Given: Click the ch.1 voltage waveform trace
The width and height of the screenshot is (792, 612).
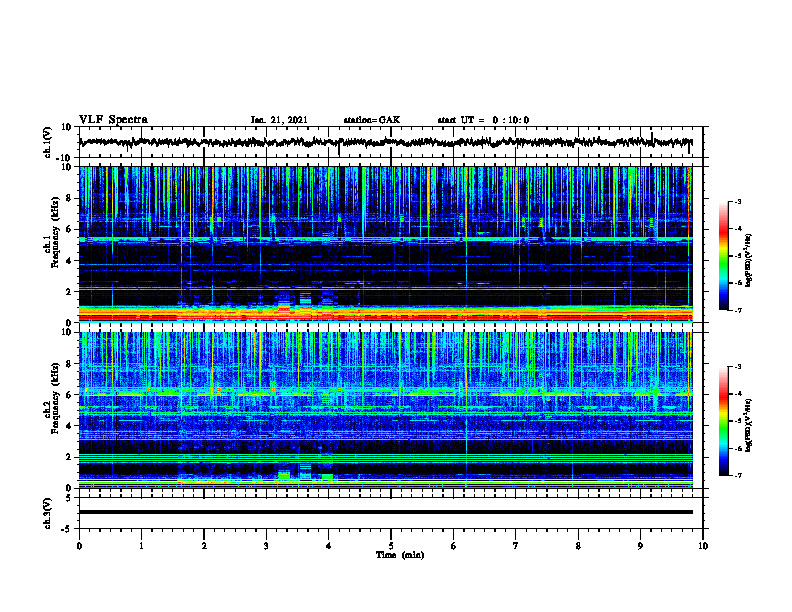Looking at the screenshot, I should [385, 142].
